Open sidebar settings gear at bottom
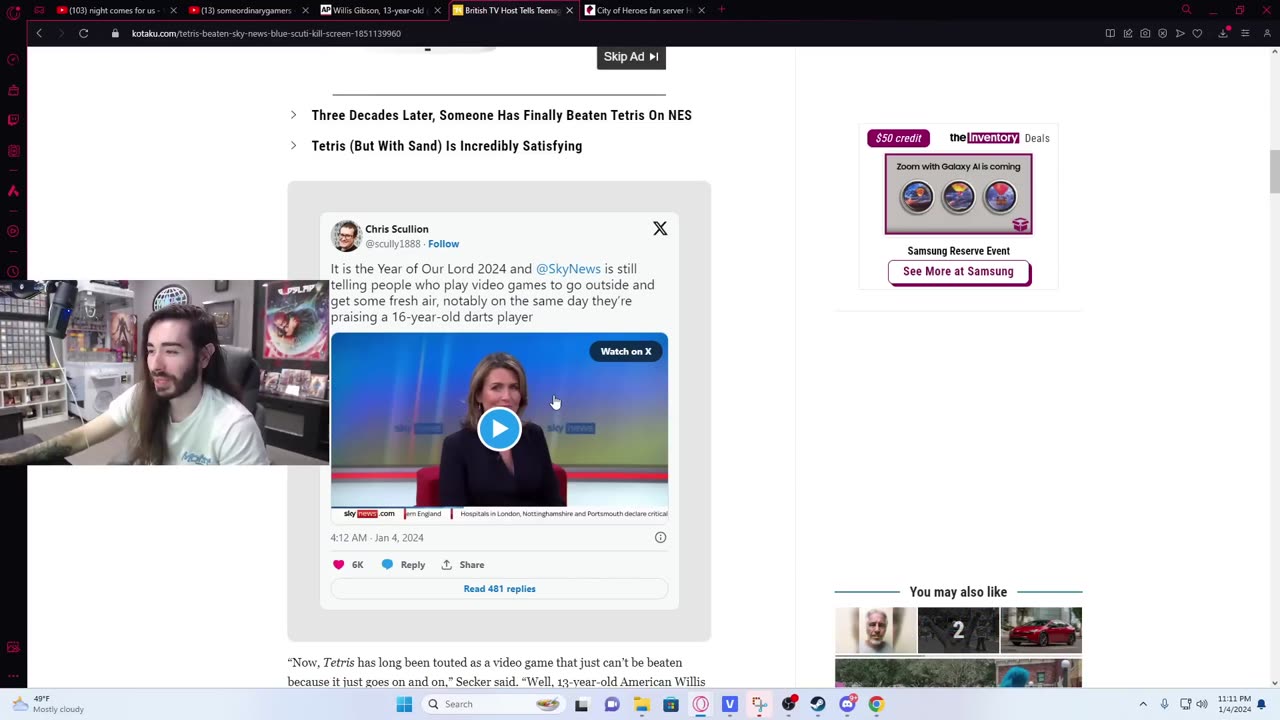 pyautogui.click(x=13, y=676)
